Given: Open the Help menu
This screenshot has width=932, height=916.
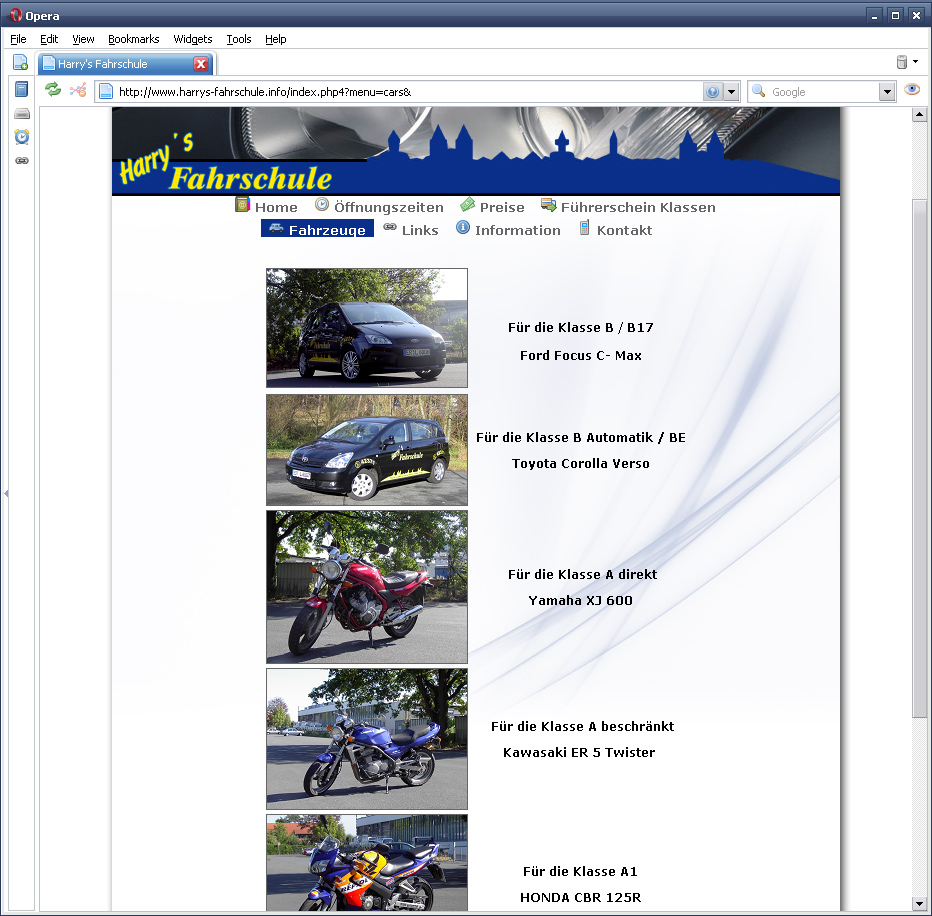Looking at the screenshot, I should 276,39.
